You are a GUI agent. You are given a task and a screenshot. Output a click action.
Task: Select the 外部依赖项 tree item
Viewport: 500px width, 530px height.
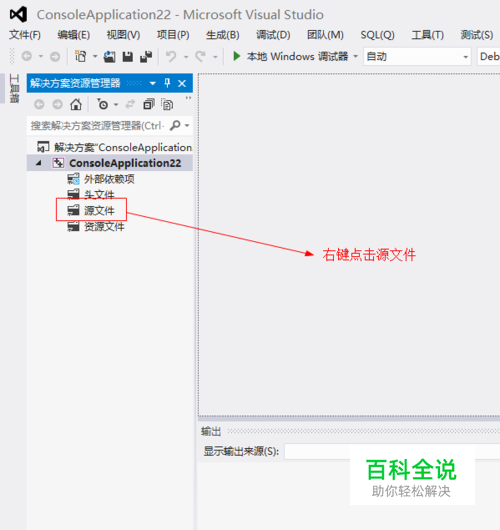(109, 179)
